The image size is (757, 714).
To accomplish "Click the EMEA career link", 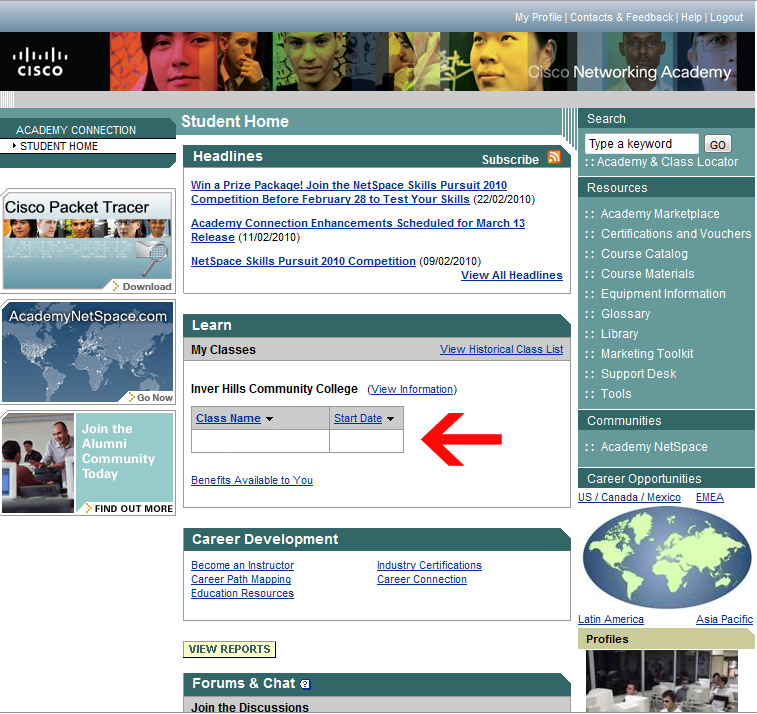I will point(710,497).
